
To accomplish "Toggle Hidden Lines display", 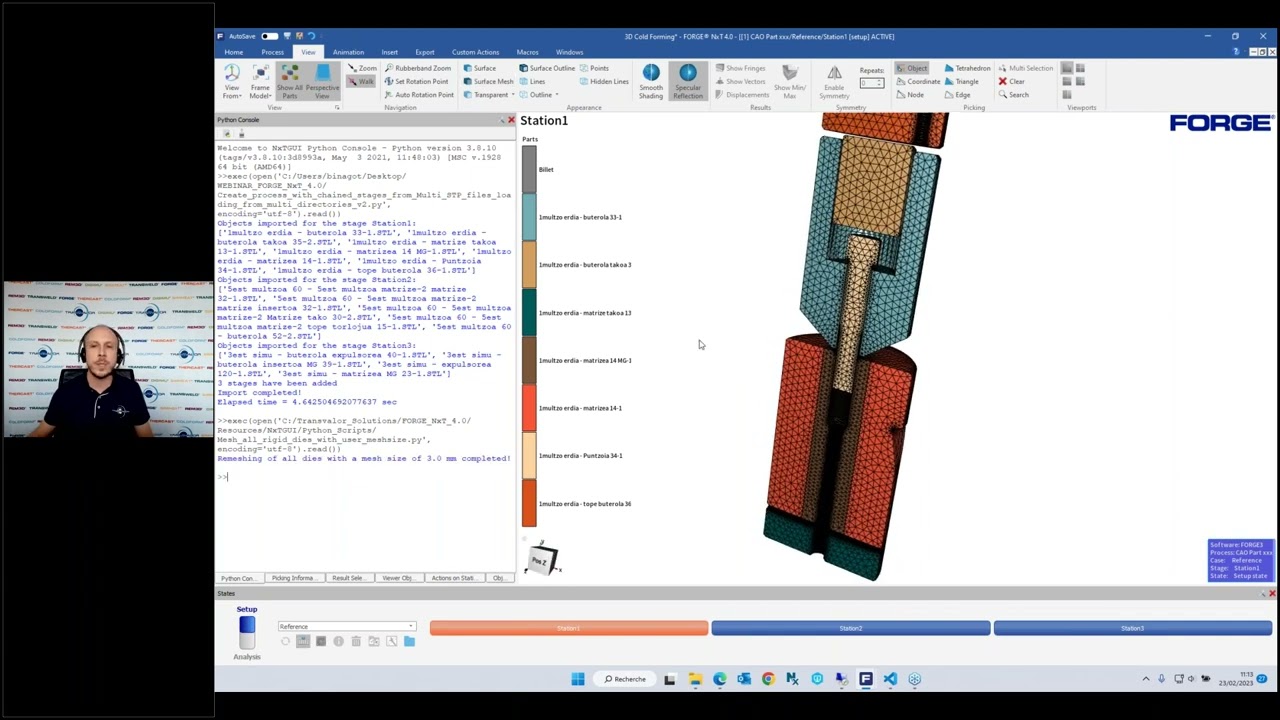I will point(603,81).
